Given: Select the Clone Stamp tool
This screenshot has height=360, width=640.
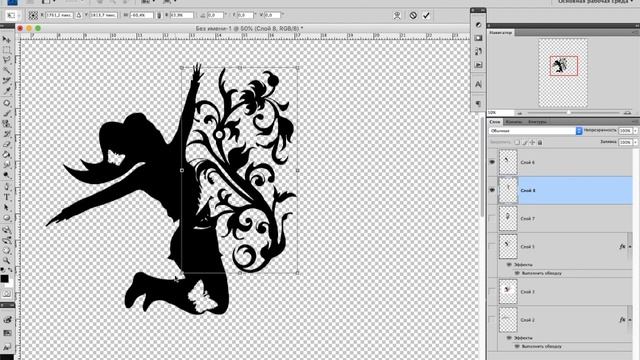Looking at the screenshot, I should click(6, 124).
